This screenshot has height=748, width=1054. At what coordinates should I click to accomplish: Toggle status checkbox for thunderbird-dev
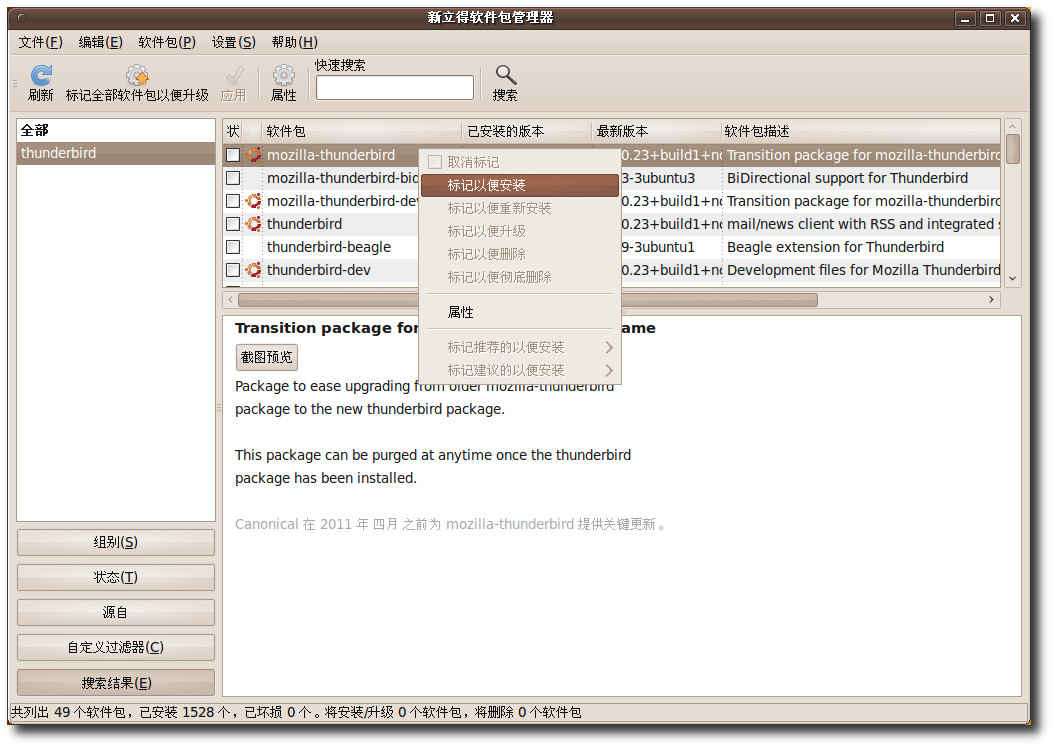[x=233, y=270]
